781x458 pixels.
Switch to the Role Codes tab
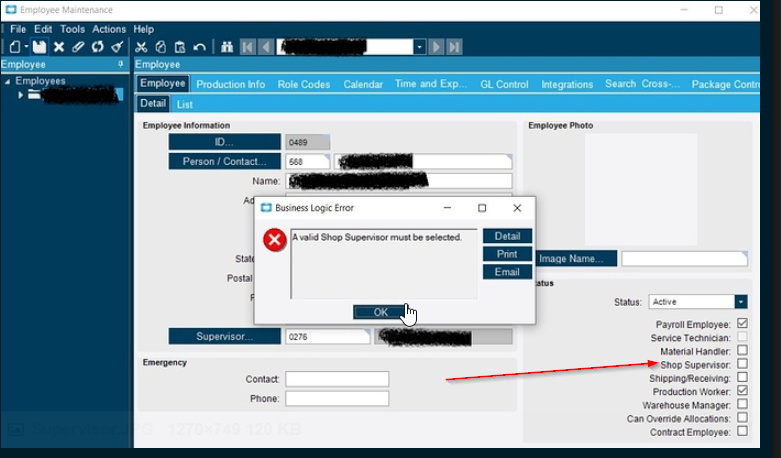304,84
